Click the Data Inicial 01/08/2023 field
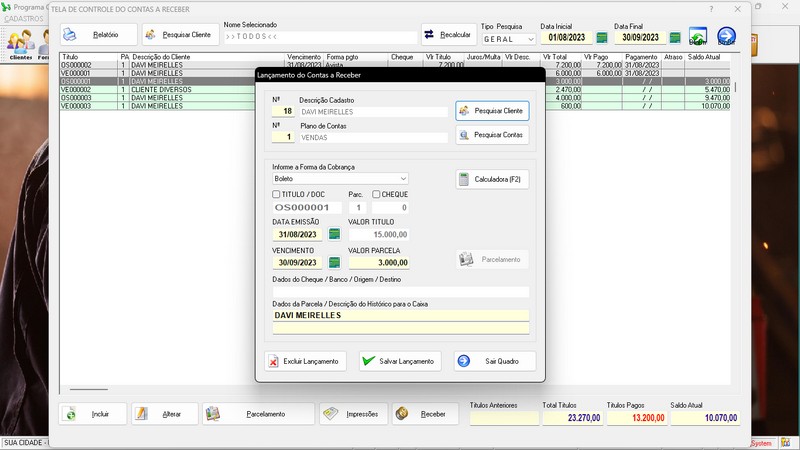This screenshot has width=800, height=450. coord(566,38)
